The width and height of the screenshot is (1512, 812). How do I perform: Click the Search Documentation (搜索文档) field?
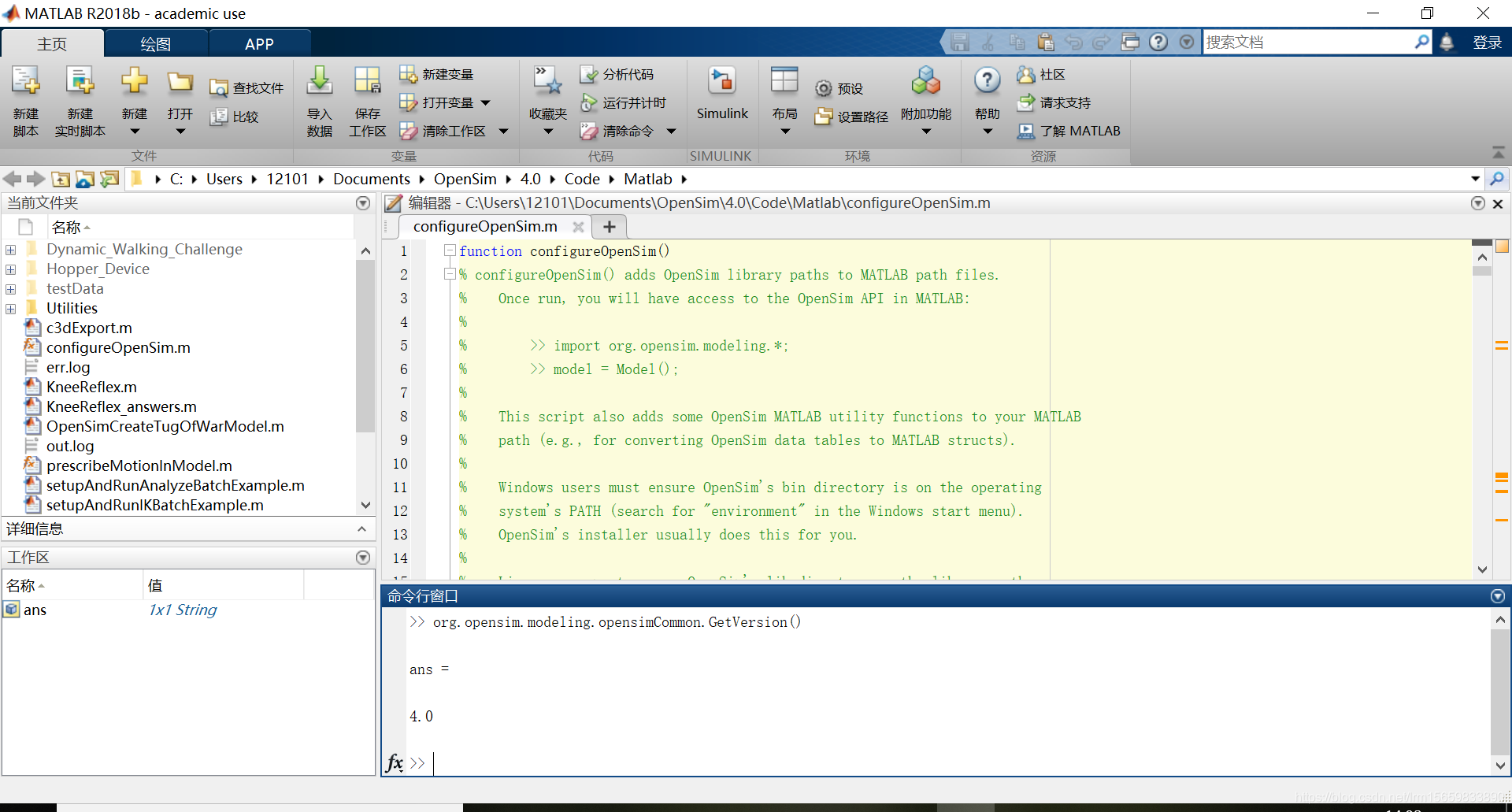tap(1307, 43)
